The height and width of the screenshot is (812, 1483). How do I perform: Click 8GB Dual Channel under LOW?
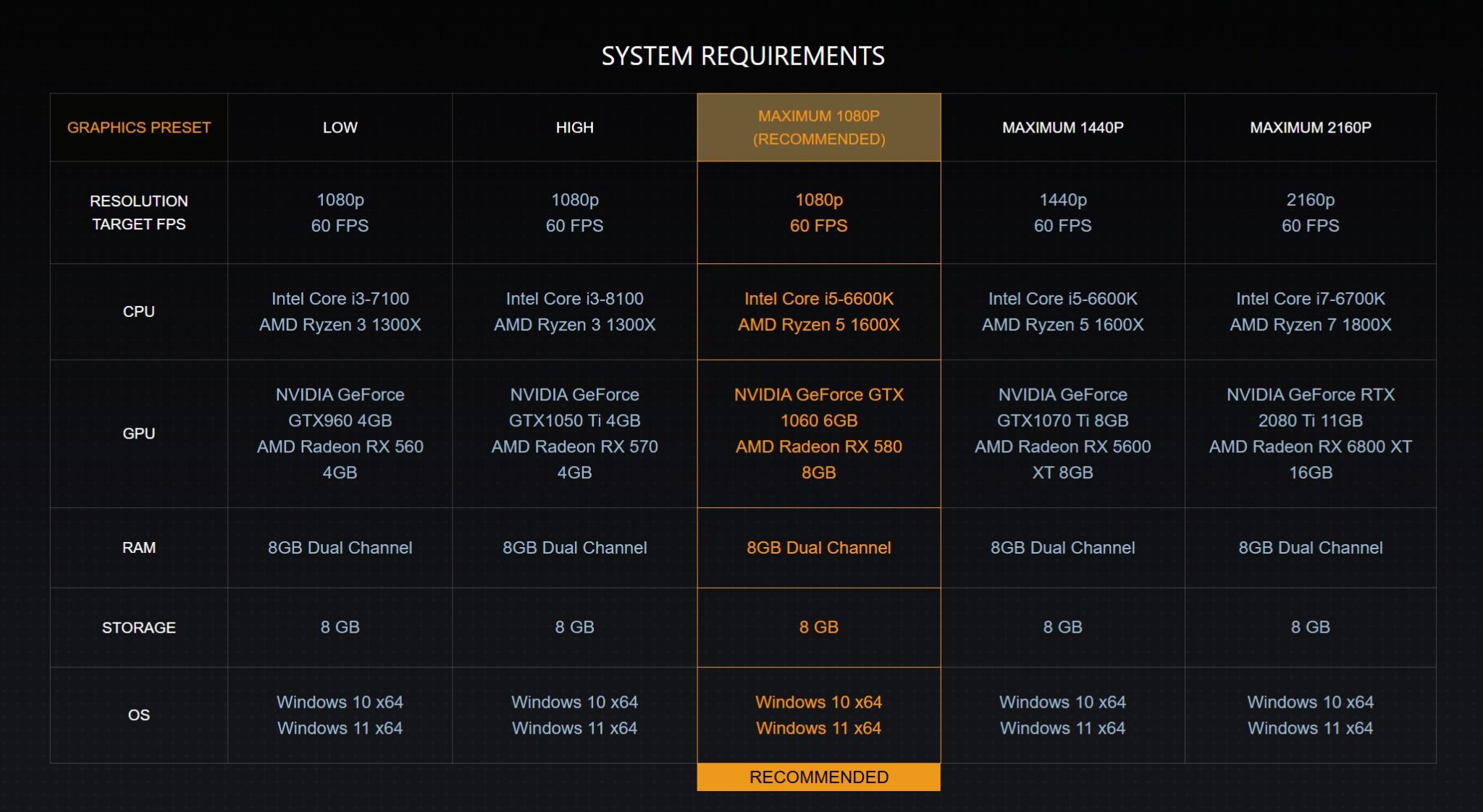pyautogui.click(x=340, y=548)
